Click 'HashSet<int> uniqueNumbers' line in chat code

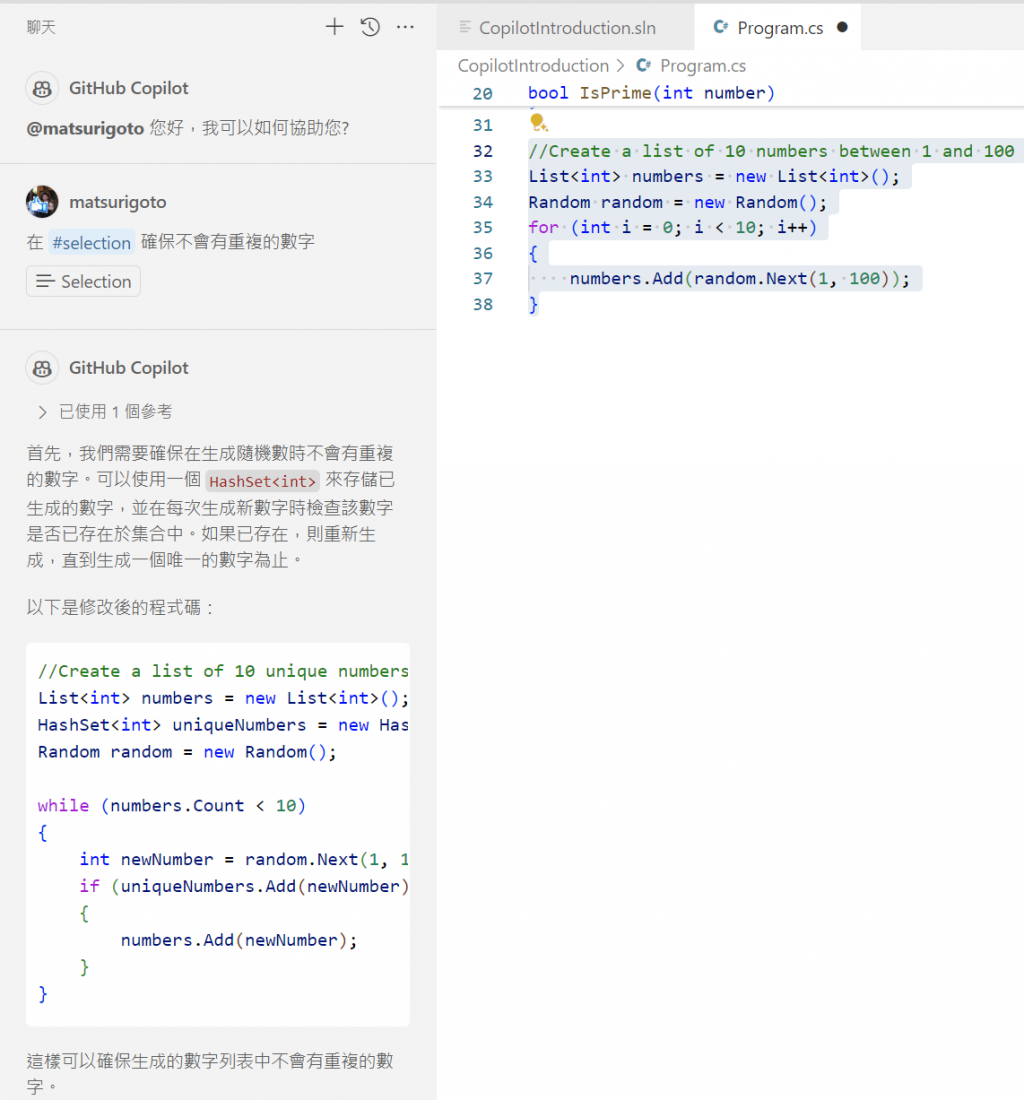pos(223,725)
